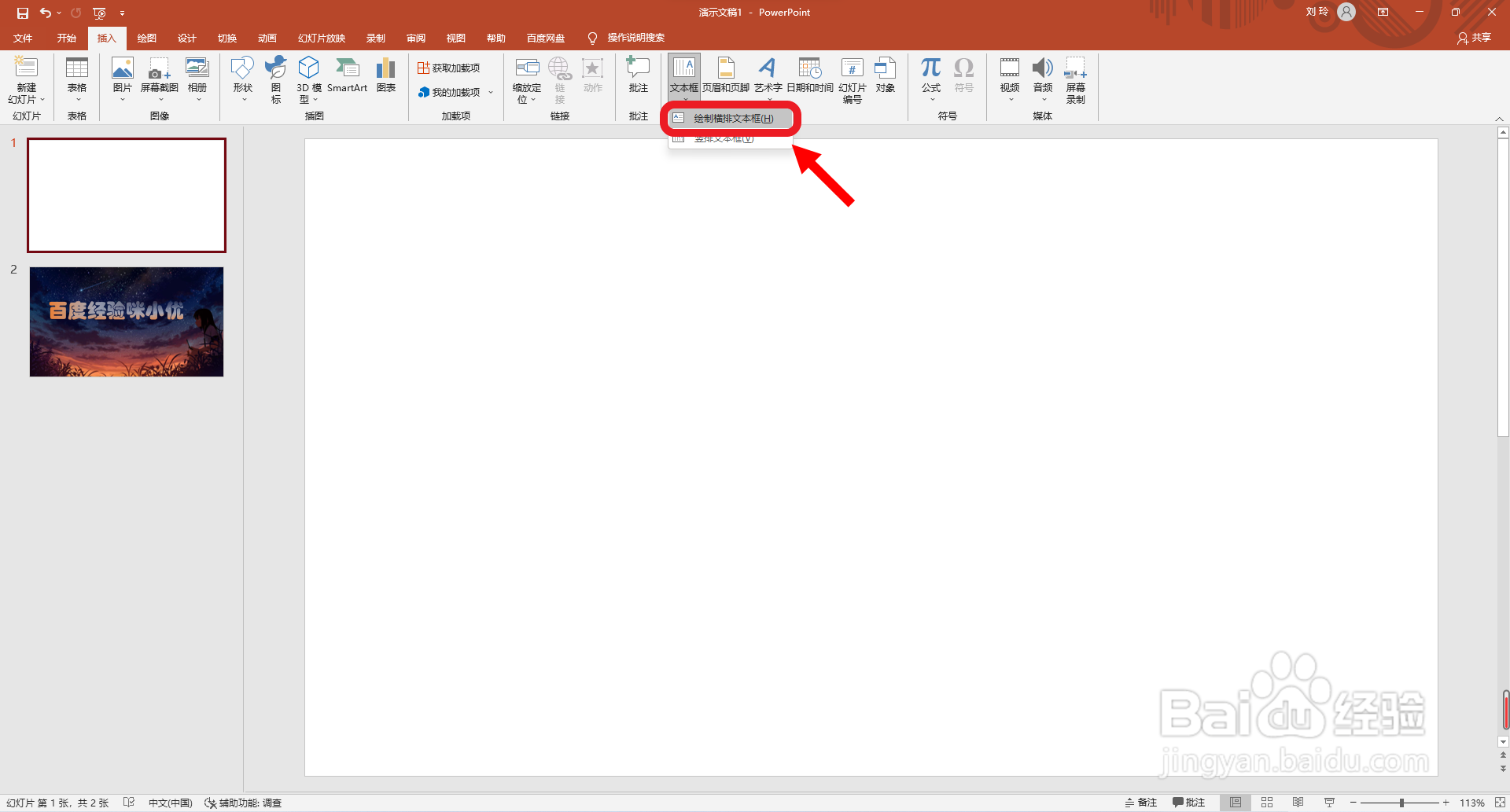Open Ribbon Display Options button

[x=1383, y=12]
